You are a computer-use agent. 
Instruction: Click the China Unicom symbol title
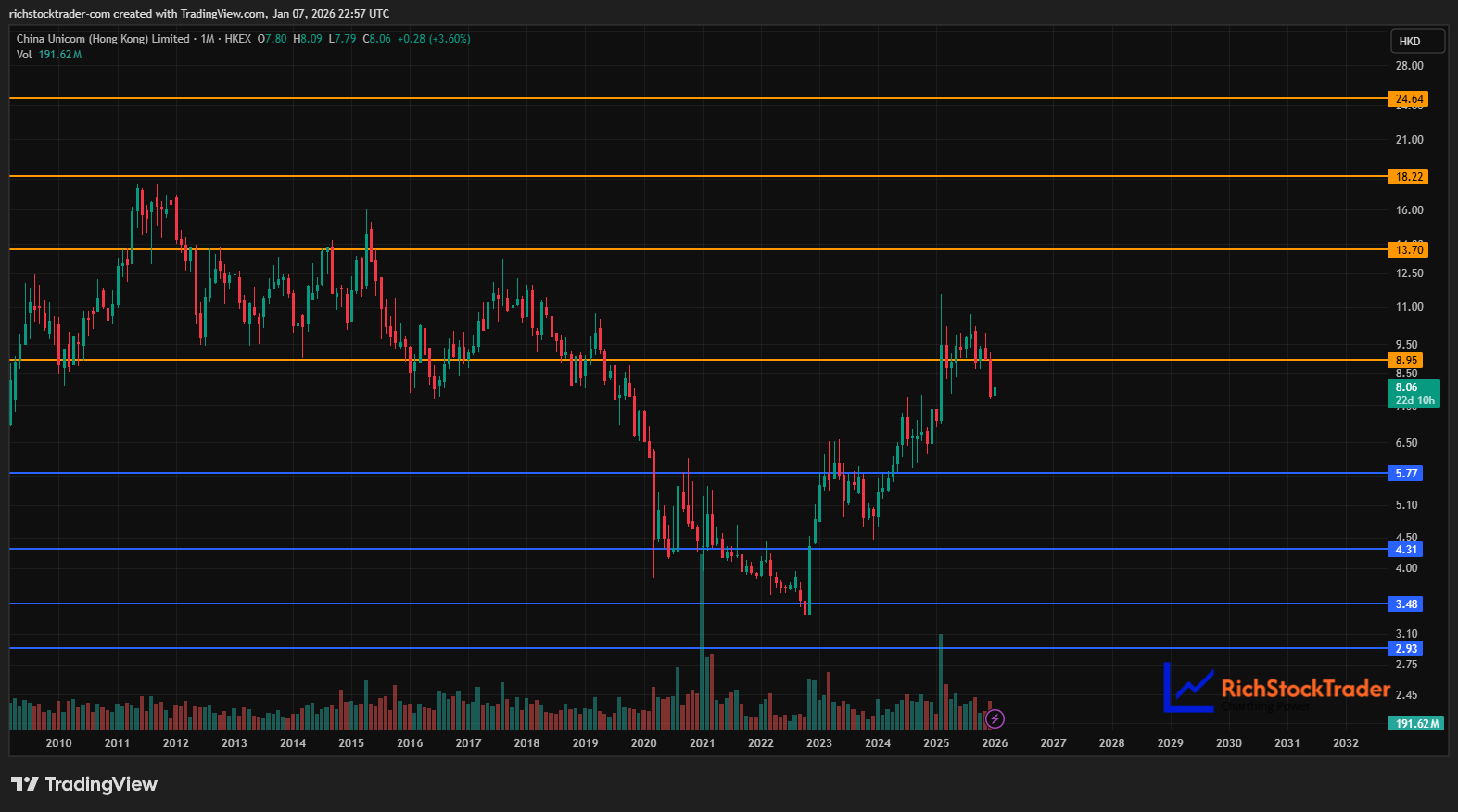coord(103,39)
